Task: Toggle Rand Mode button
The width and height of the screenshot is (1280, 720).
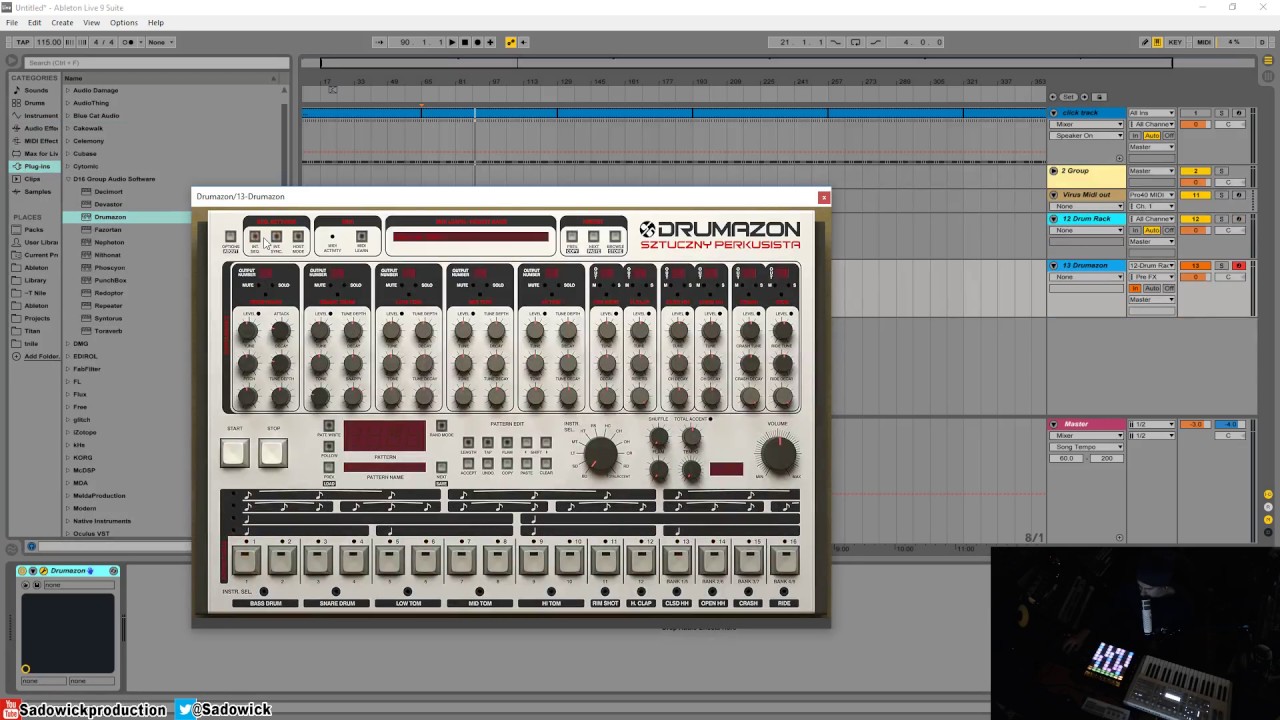Action: click(x=441, y=426)
